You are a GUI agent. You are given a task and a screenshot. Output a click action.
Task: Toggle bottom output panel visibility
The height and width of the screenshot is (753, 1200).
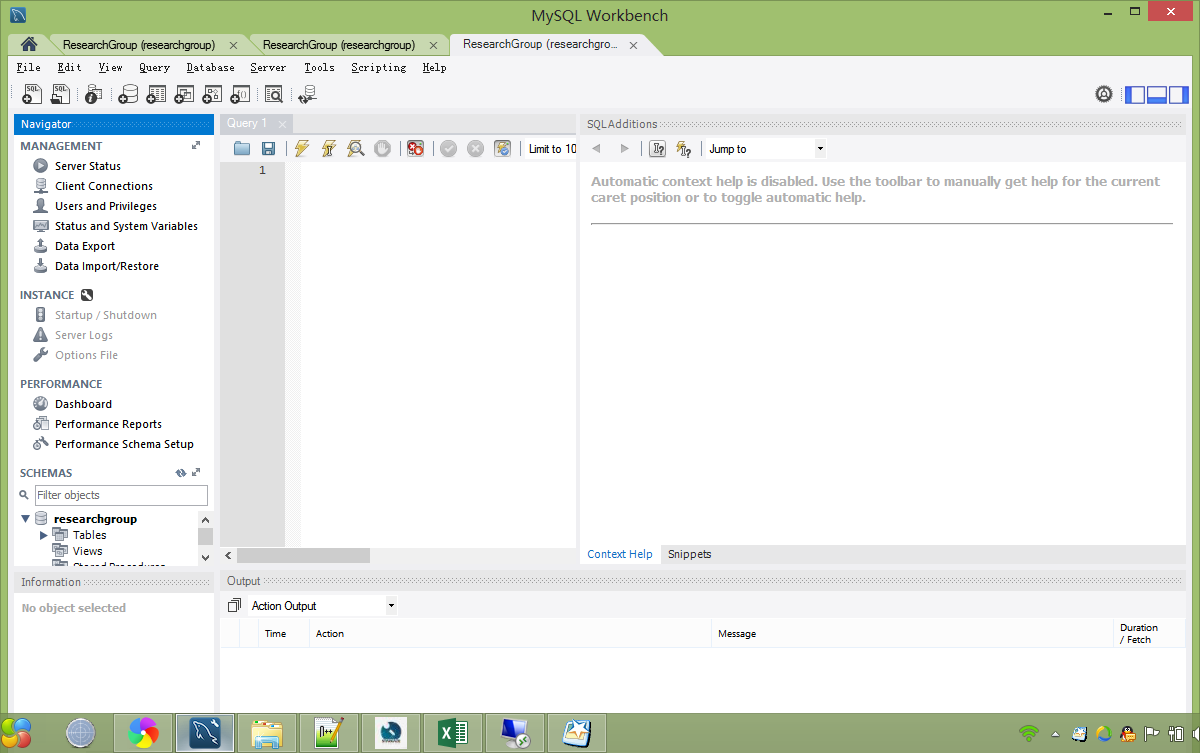[x=1157, y=95]
